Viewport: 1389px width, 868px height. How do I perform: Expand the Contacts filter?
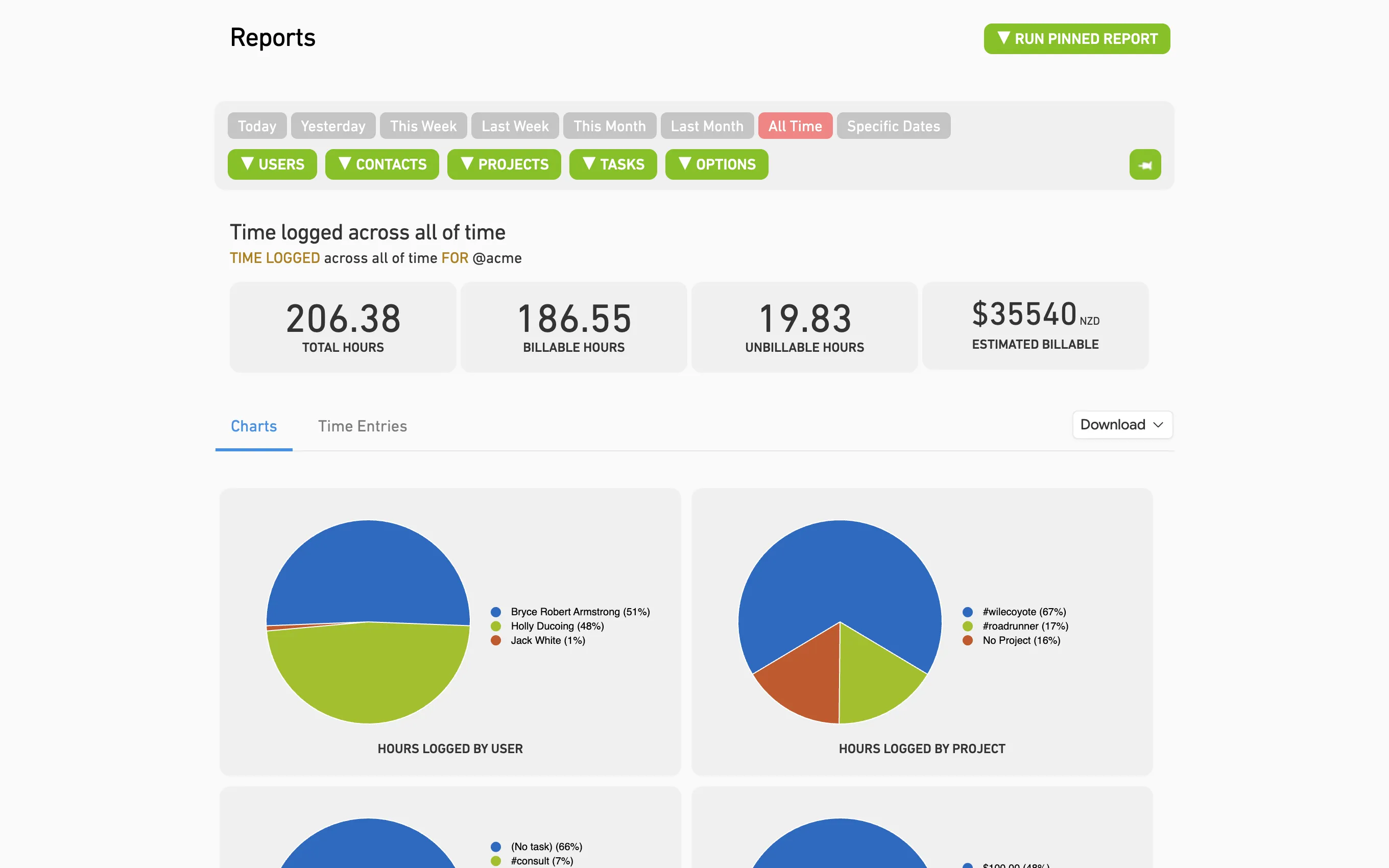tap(381, 164)
